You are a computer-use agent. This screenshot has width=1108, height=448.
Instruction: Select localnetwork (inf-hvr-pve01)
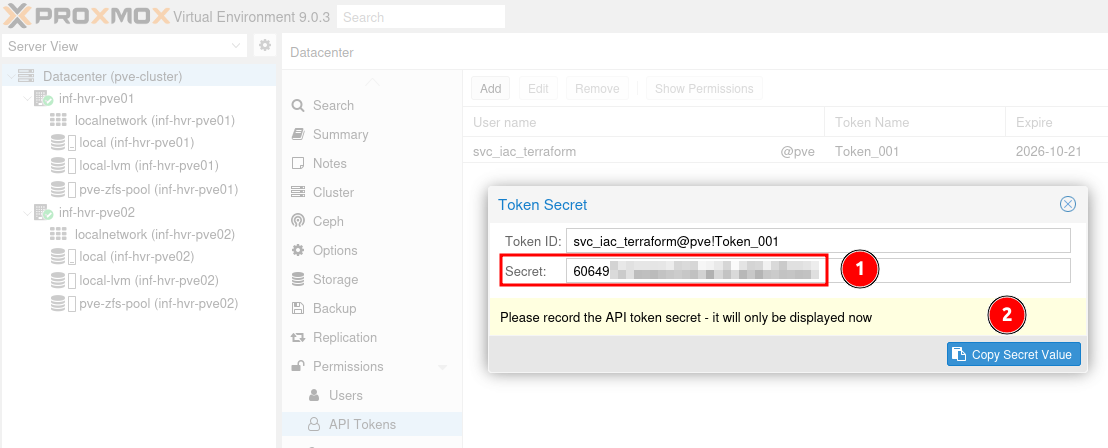[155, 121]
